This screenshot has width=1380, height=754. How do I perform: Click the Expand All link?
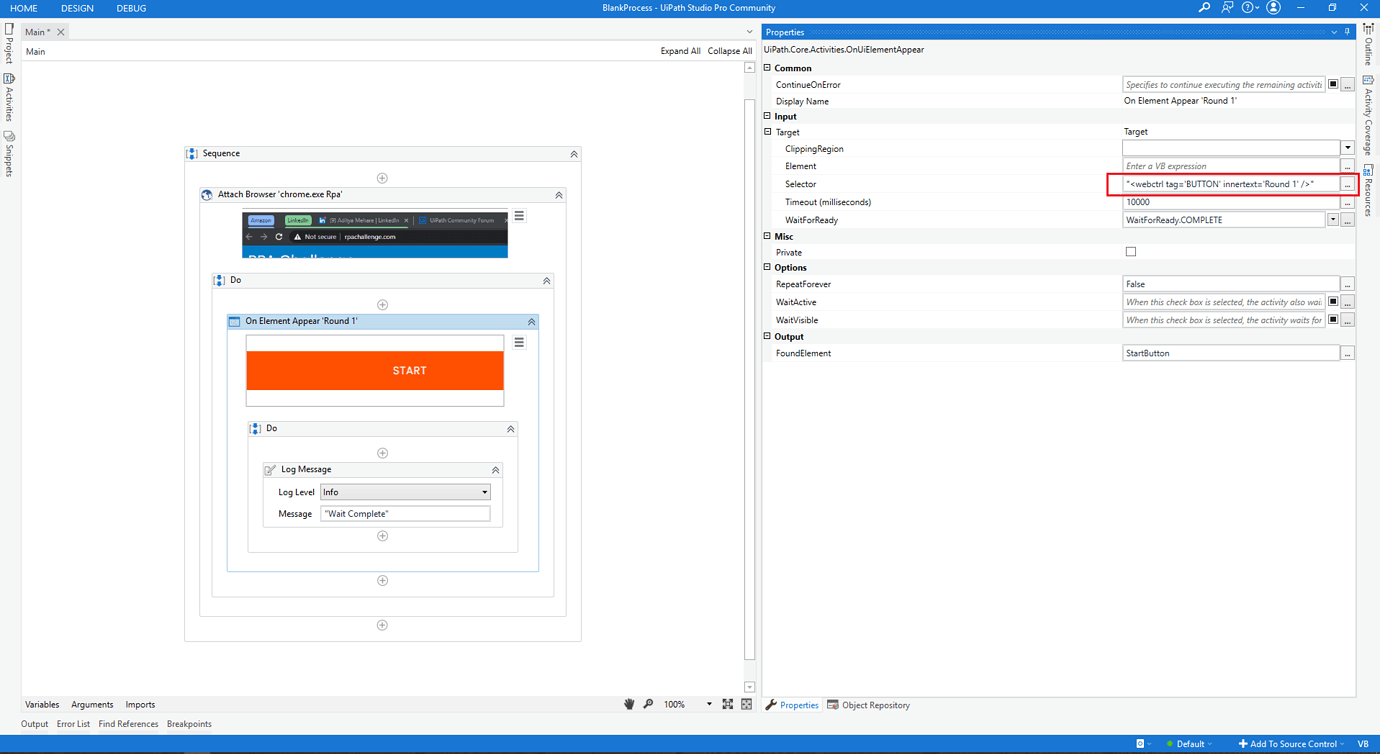(681, 50)
